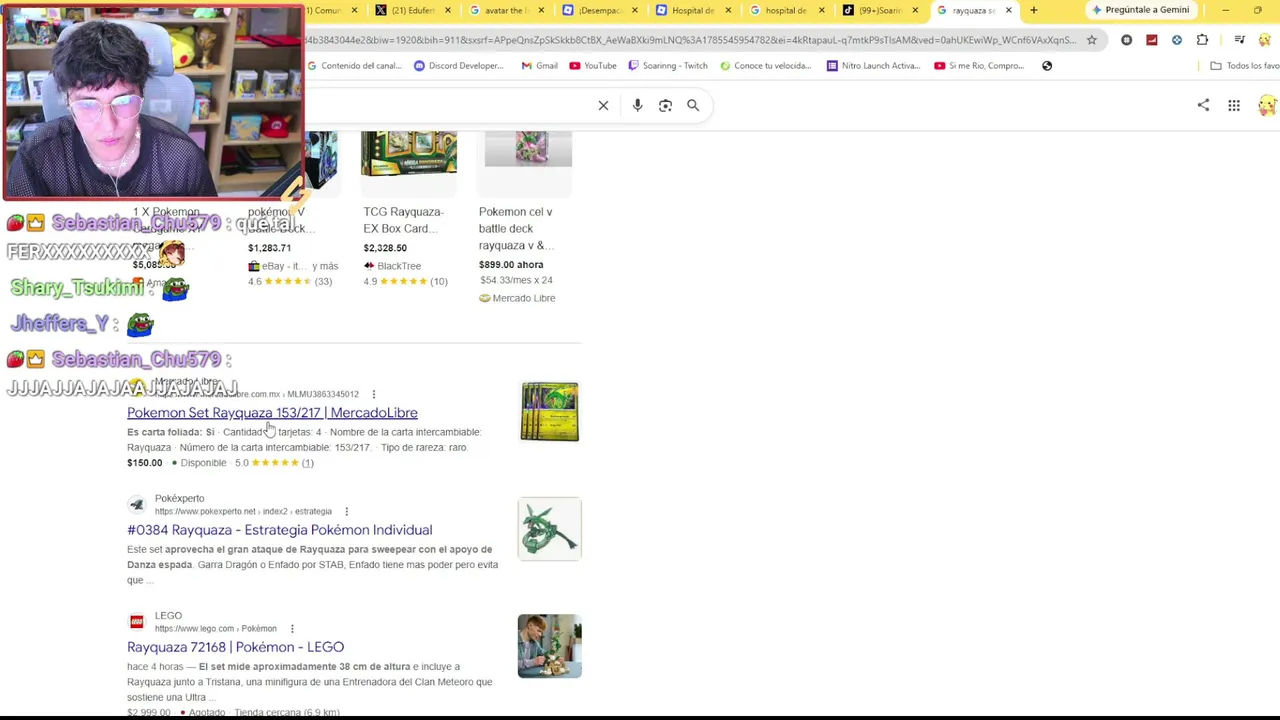The width and height of the screenshot is (1280, 720).
Task: Click the dark circular extension icon
Action: [x=1127, y=40]
